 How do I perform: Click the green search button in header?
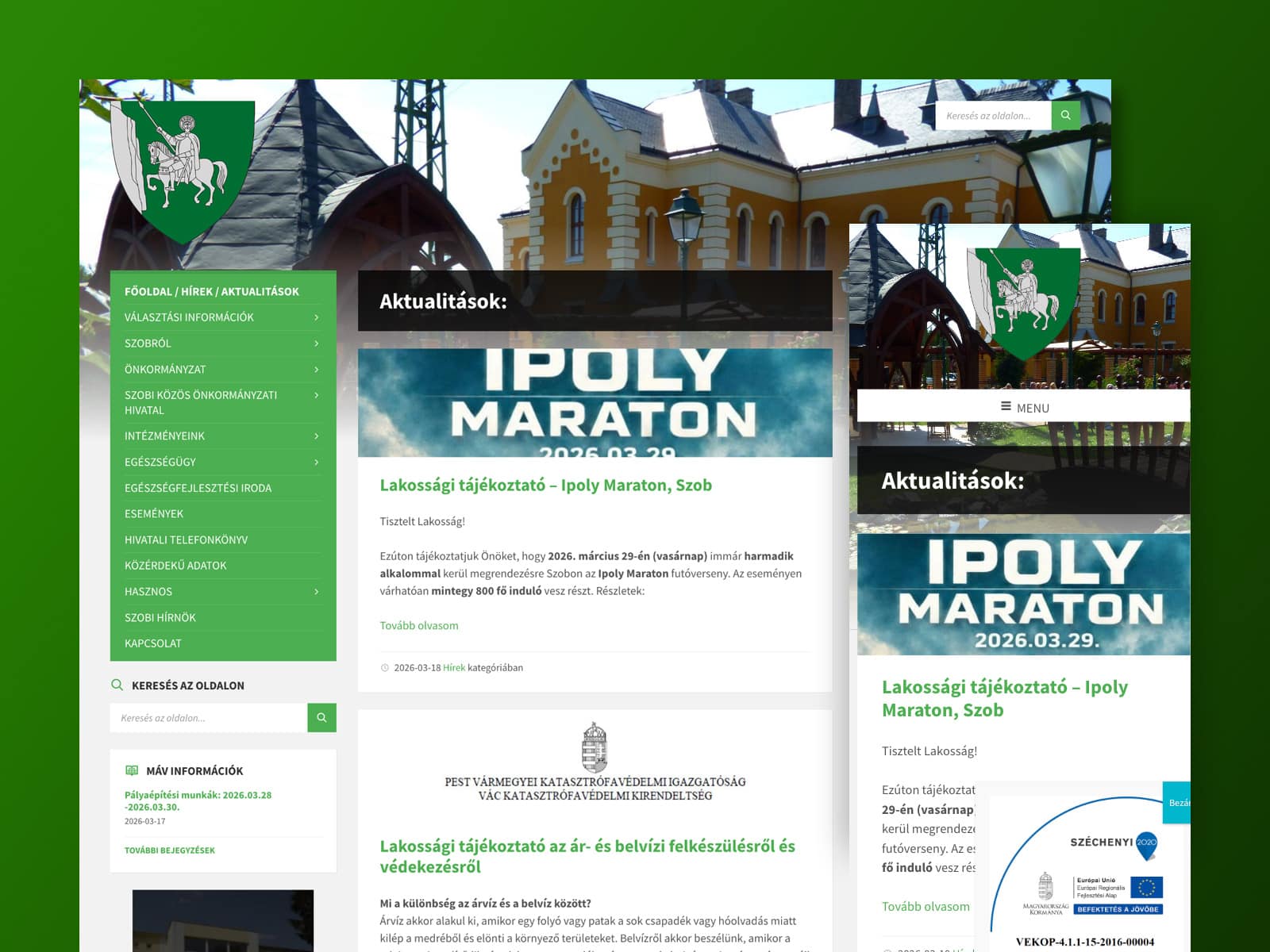click(1065, 116)
